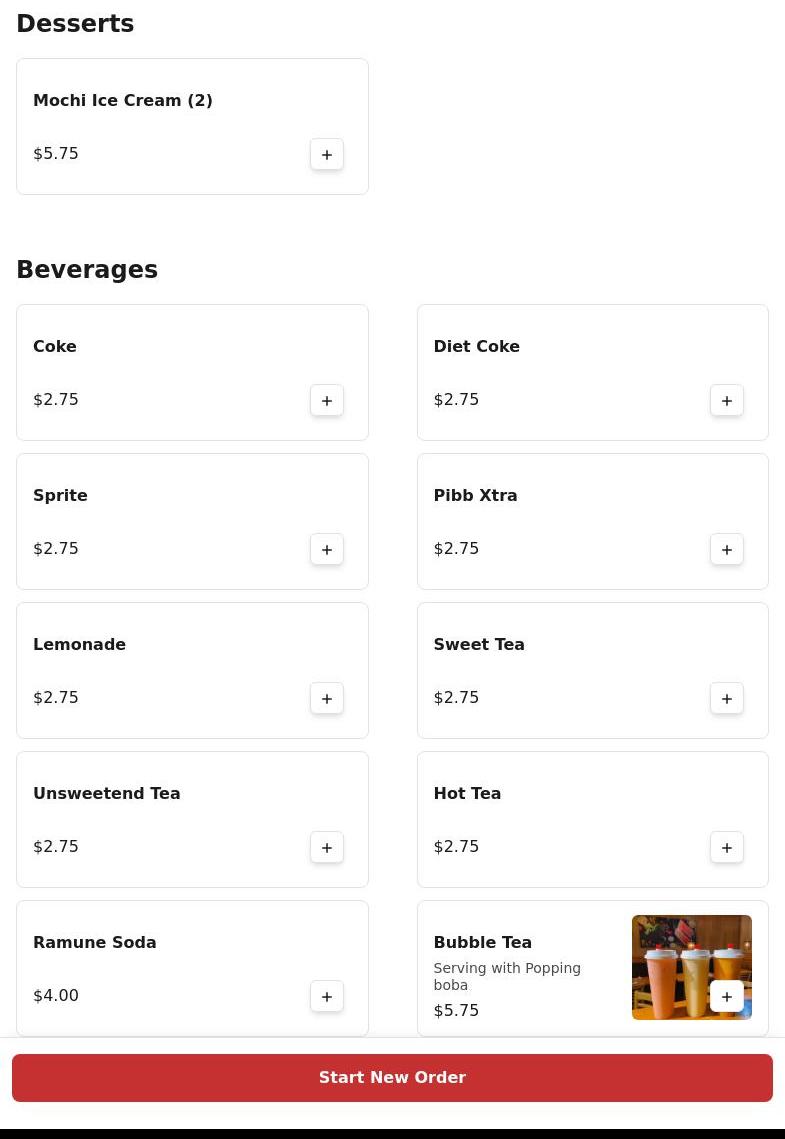Open the Bubble Tea item title
The width and height of the screenshot is (785, 1139).
(x=483, y=942)
